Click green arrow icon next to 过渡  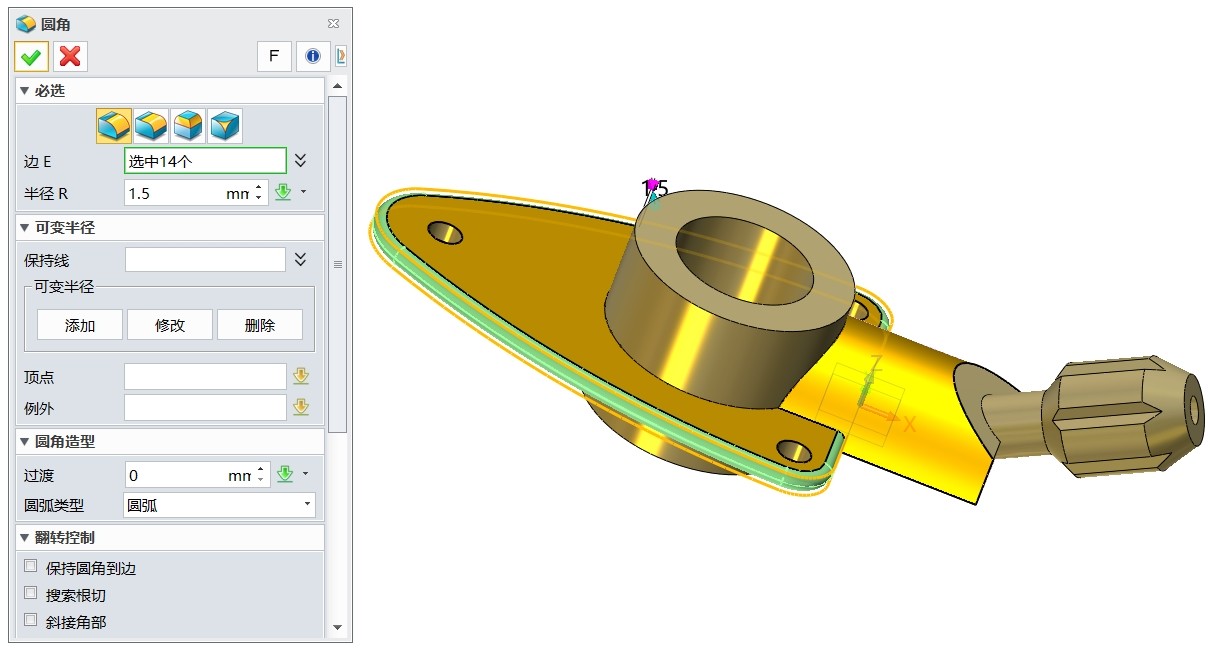285,475
